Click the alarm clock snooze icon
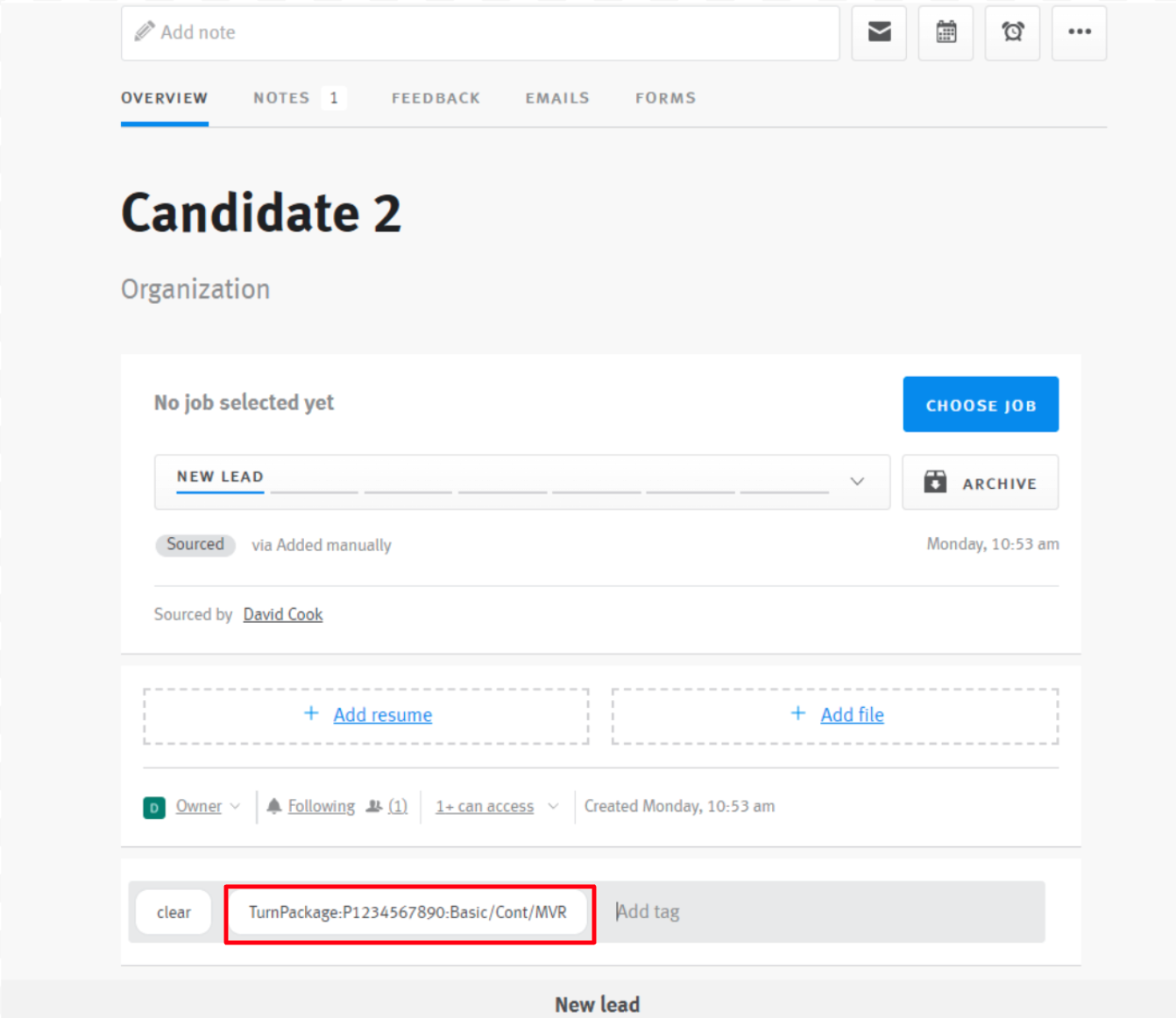The image size is (1176, 1018). click(x=1012, y=32)
